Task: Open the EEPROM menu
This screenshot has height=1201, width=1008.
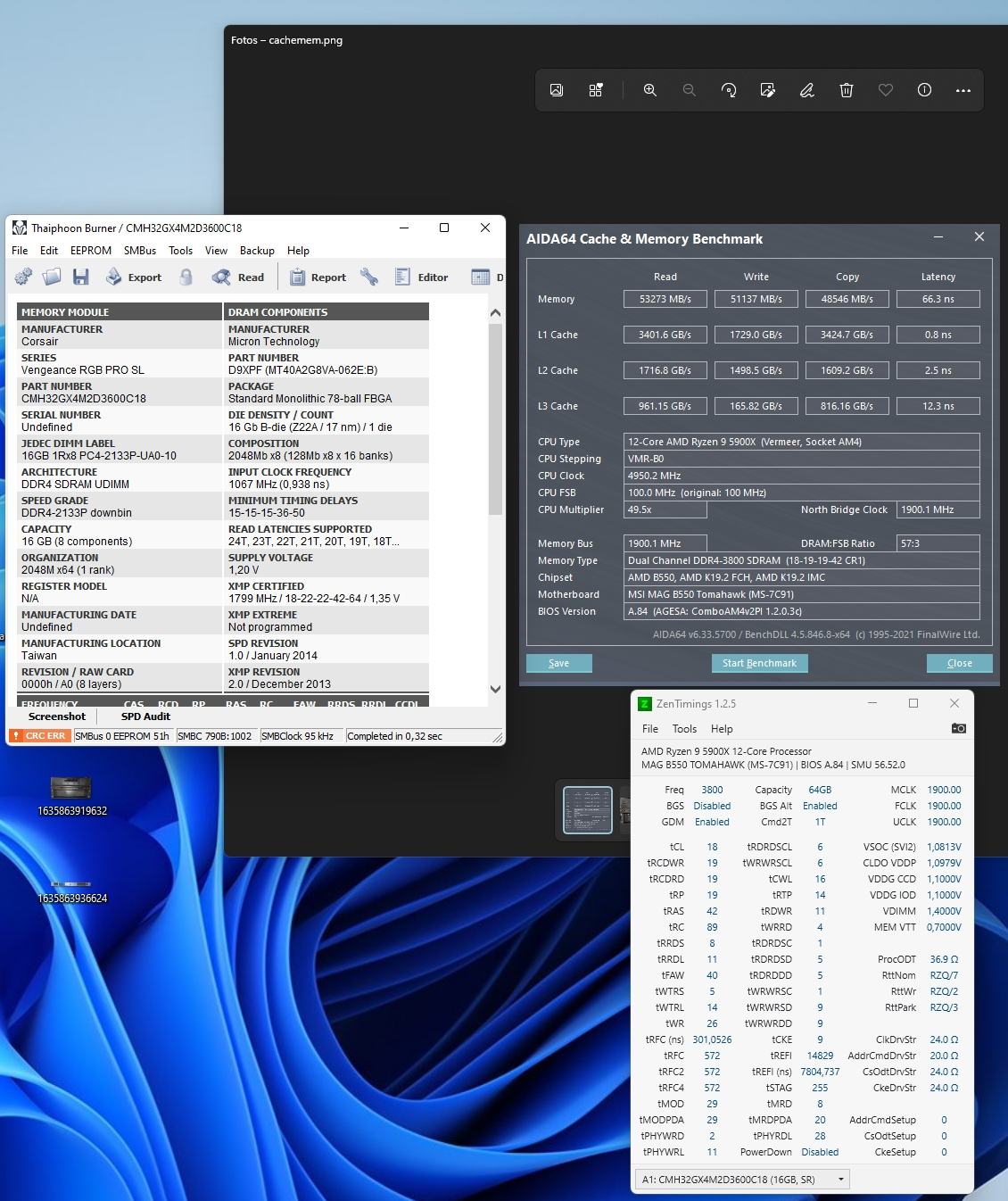Action: (x=91, y=251)
